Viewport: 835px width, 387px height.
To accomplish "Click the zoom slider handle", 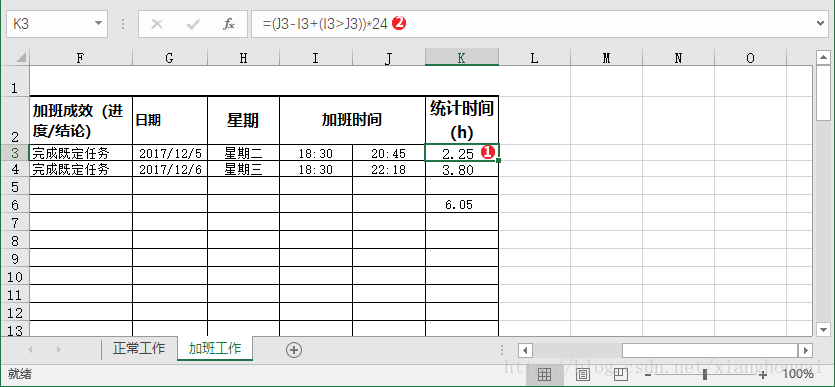I will [705, 374].
